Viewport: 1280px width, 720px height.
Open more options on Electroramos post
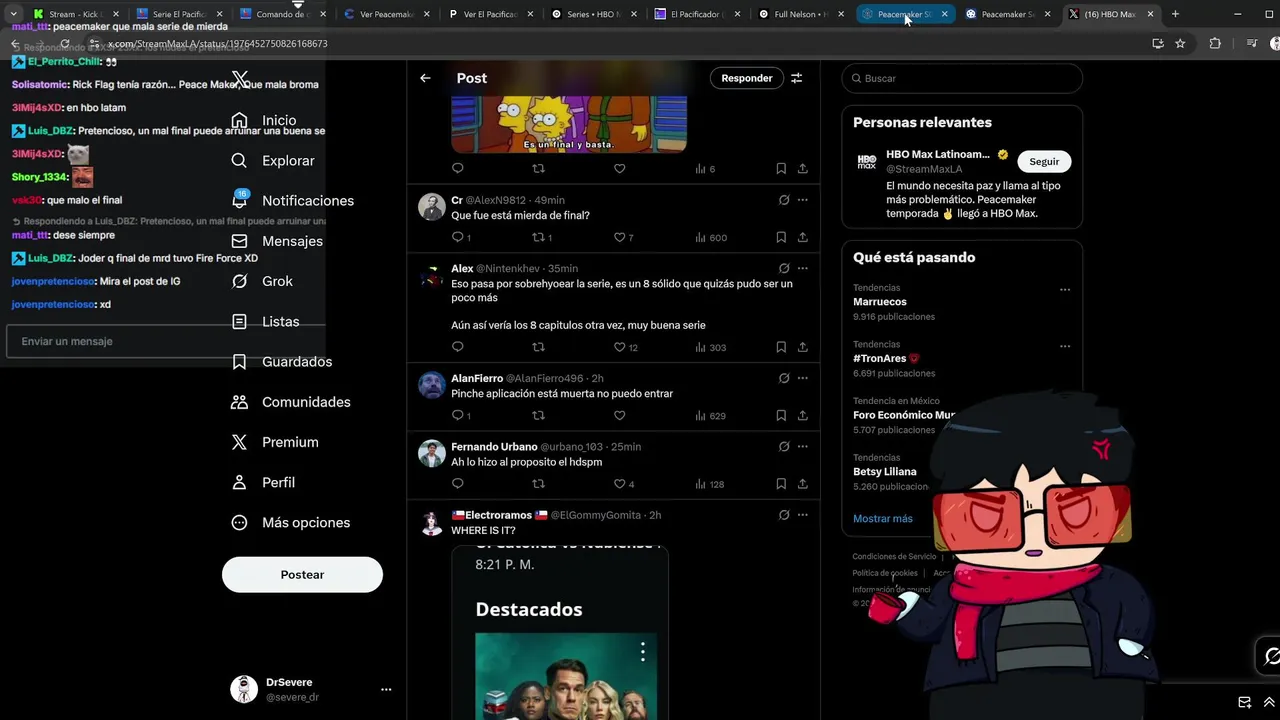pyautogui.click(x=802, y=515)
